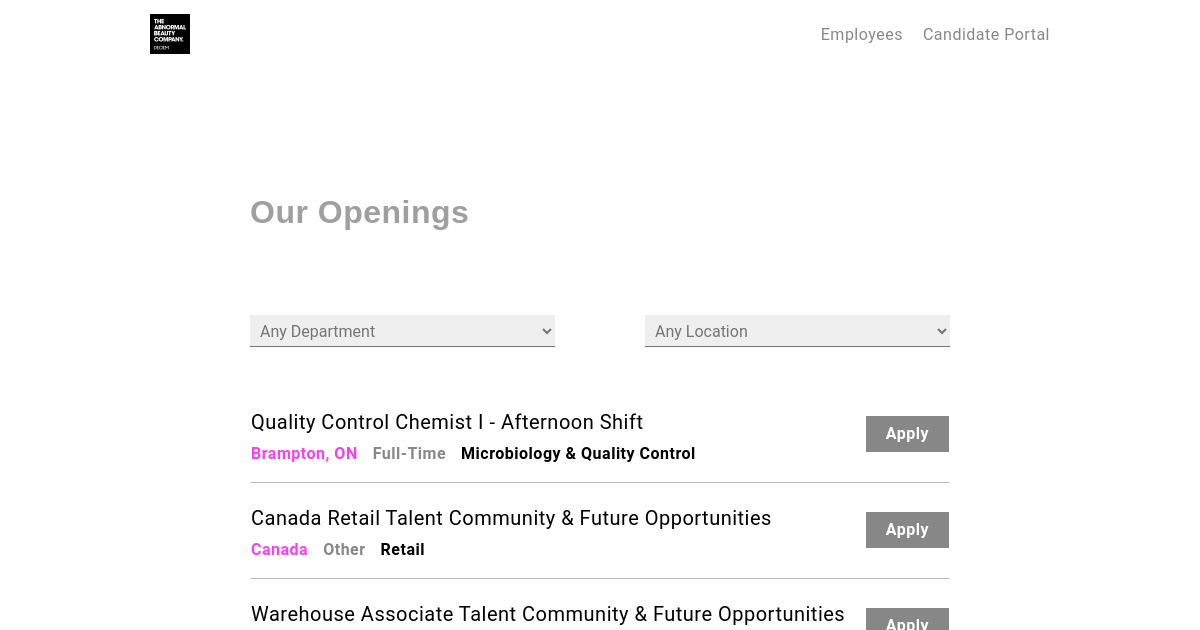
Task: Click the Brampton, ON location tag
Action: pyautogui.click(x=304, y=453)
